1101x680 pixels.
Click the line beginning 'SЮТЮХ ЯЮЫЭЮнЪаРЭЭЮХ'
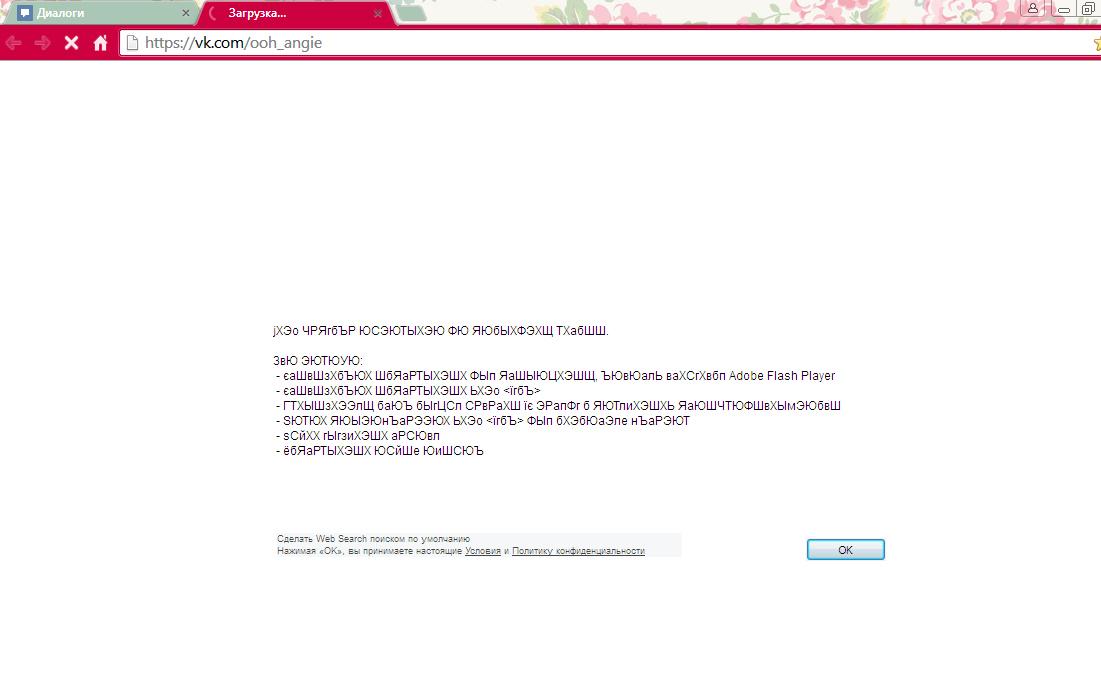(483, 421)
